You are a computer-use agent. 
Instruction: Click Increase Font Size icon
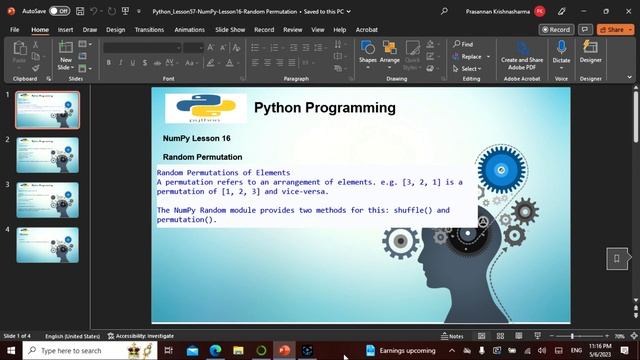pos(211,48)
